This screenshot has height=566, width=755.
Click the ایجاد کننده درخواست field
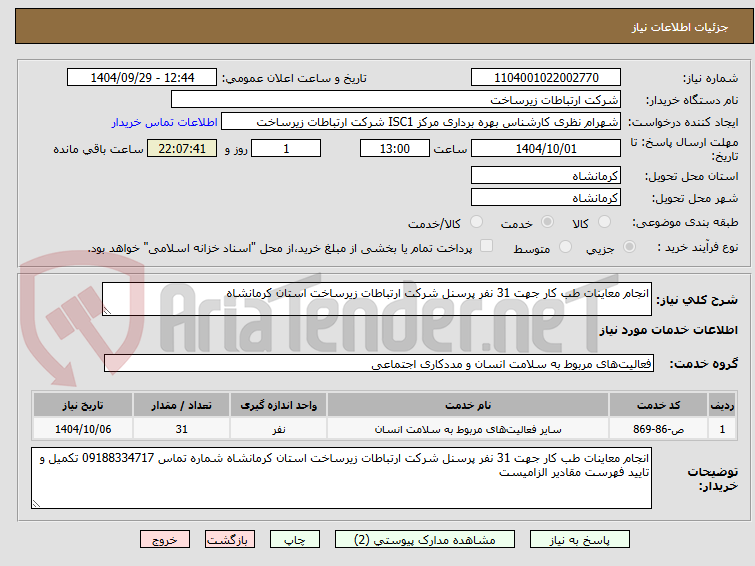click(421, 122)
